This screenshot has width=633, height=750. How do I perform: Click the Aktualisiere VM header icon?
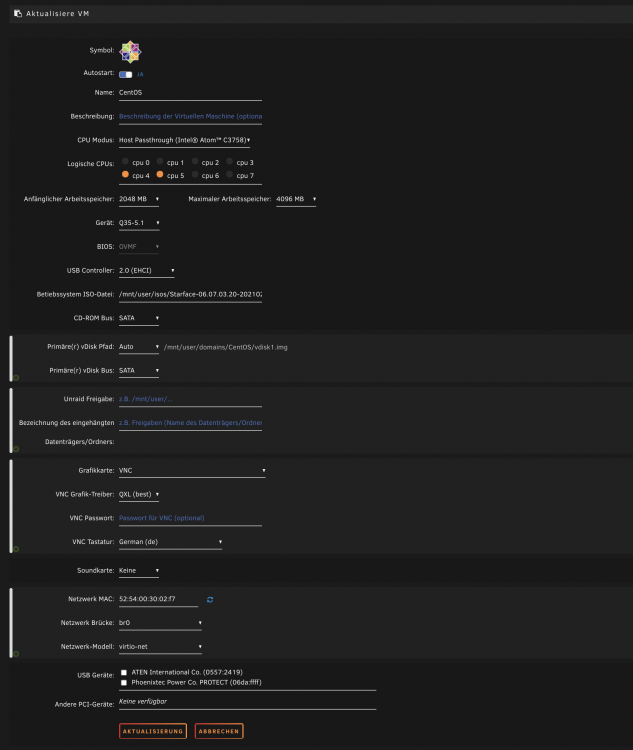coord(18,13)
